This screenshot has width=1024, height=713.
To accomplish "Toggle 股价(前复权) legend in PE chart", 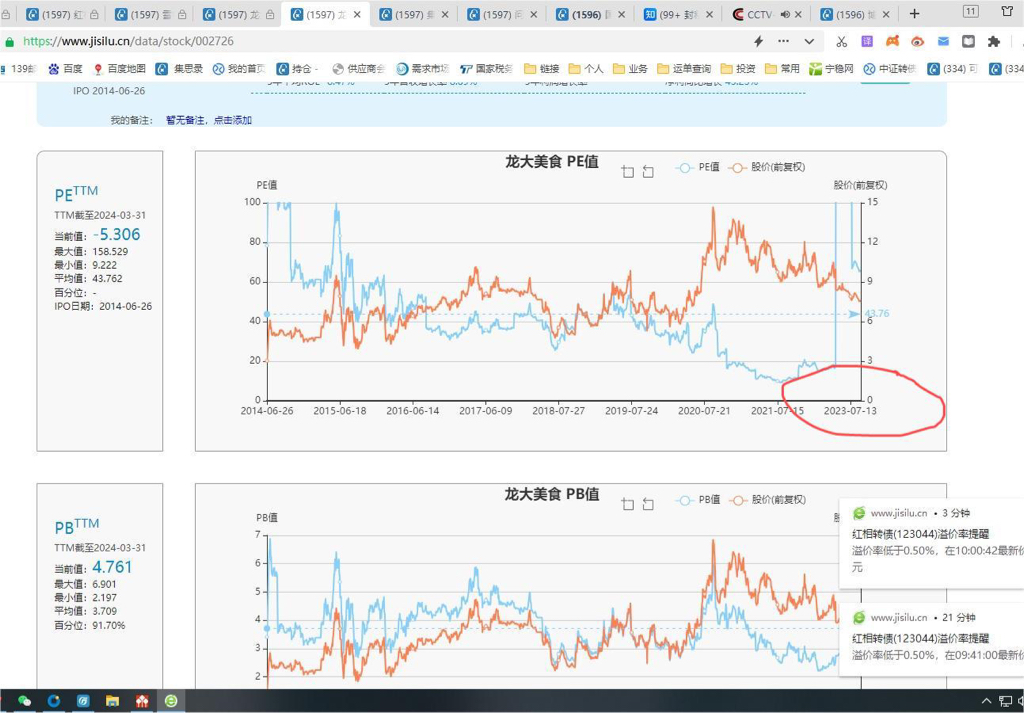I will tap(767, 167).
